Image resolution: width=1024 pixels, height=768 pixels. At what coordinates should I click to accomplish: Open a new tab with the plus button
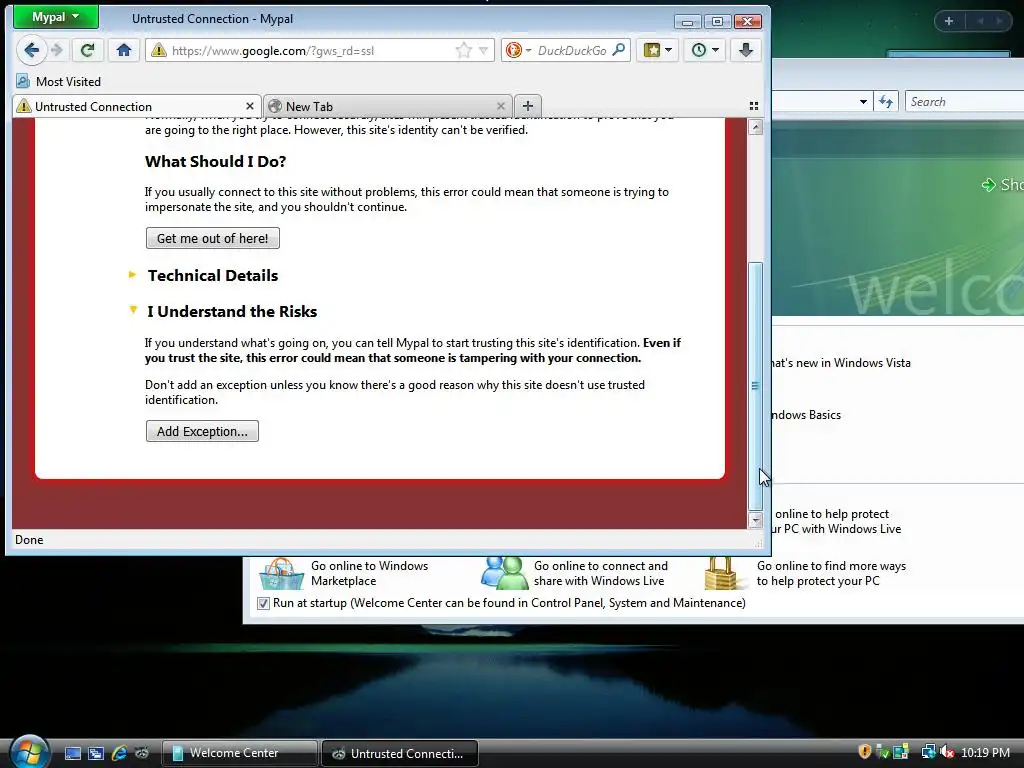pyautogui.click(x=528, y=106)
